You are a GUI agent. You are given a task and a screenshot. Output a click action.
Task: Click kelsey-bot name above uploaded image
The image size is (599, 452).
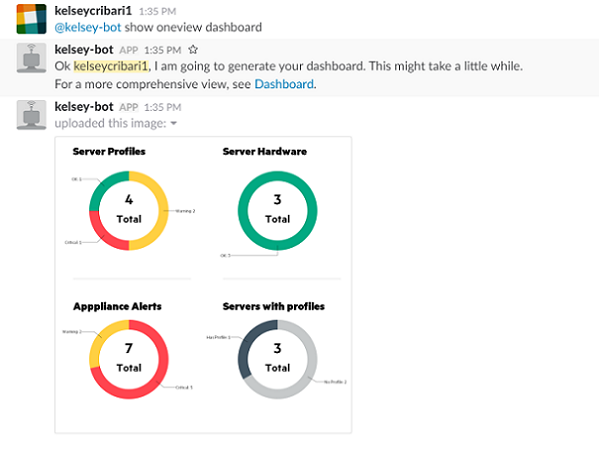84,107
